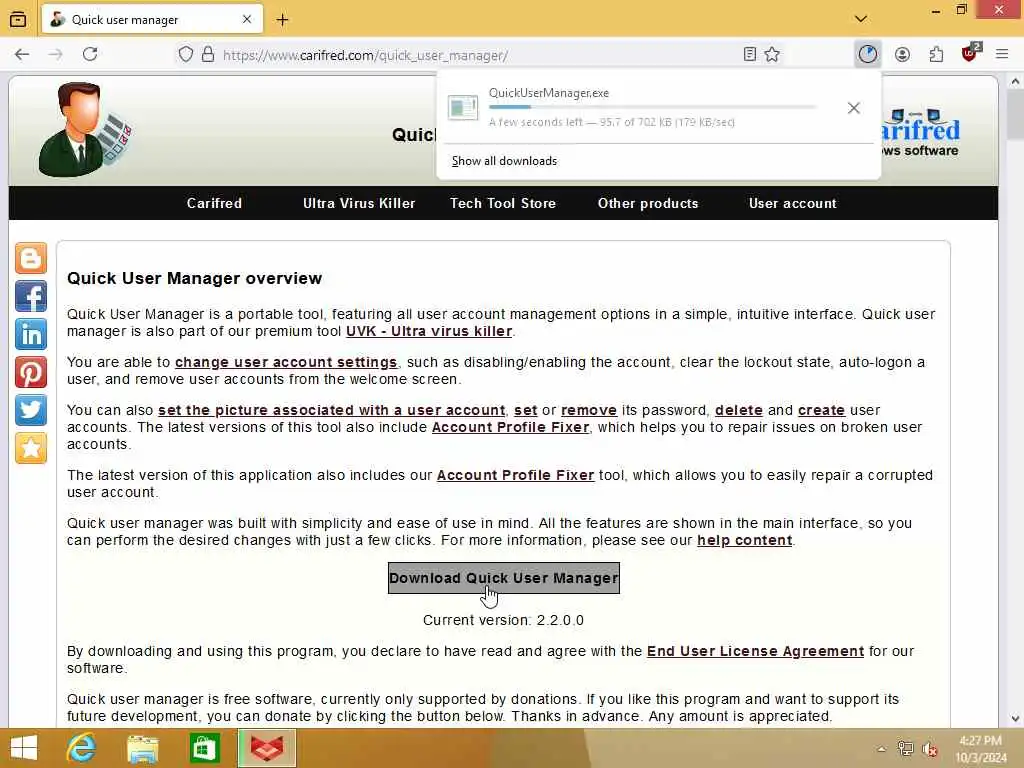Viewport: 1024px width, 768px height.
Task: Open the Tech Tool Store menu item
Action: [x=503, y=203]
